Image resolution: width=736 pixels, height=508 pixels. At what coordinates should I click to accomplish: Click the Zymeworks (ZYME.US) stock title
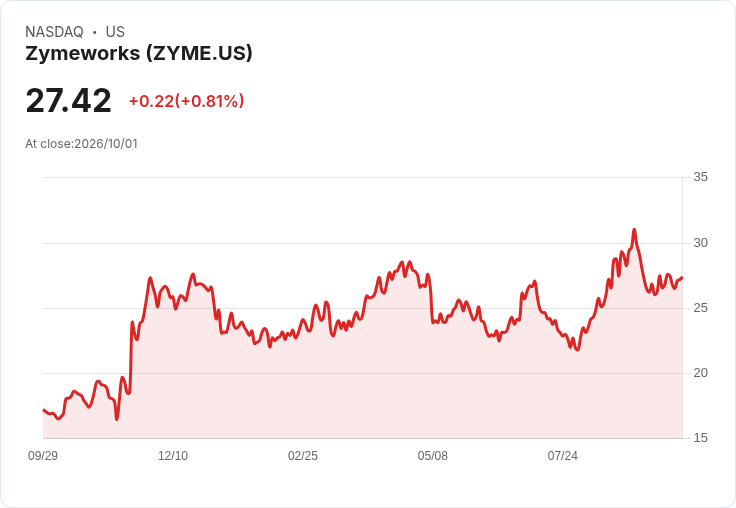139,53
